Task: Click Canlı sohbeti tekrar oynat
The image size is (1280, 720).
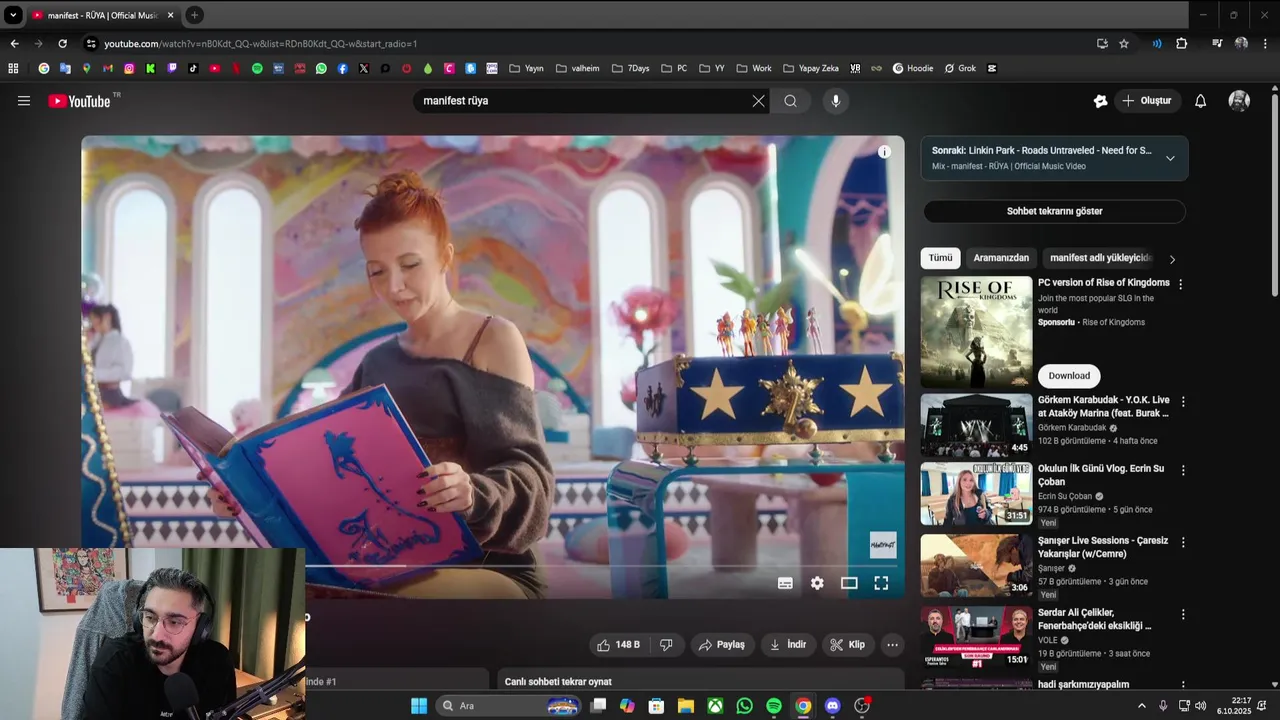Action: coord(558,682)
